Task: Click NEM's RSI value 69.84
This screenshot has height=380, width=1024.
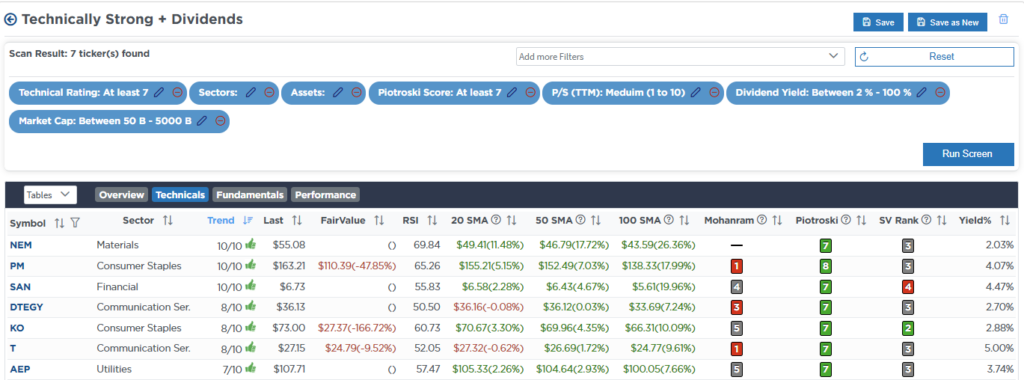Action: point(428,245)
